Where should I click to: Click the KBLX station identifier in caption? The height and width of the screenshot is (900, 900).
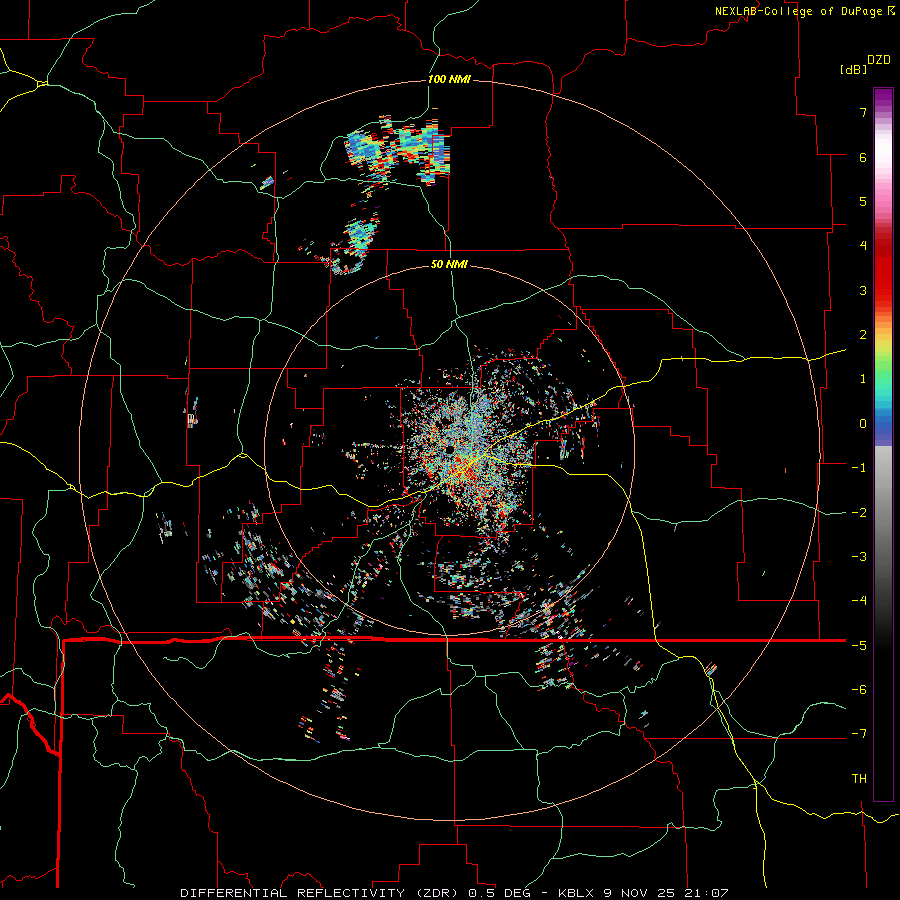click(578, 893)
